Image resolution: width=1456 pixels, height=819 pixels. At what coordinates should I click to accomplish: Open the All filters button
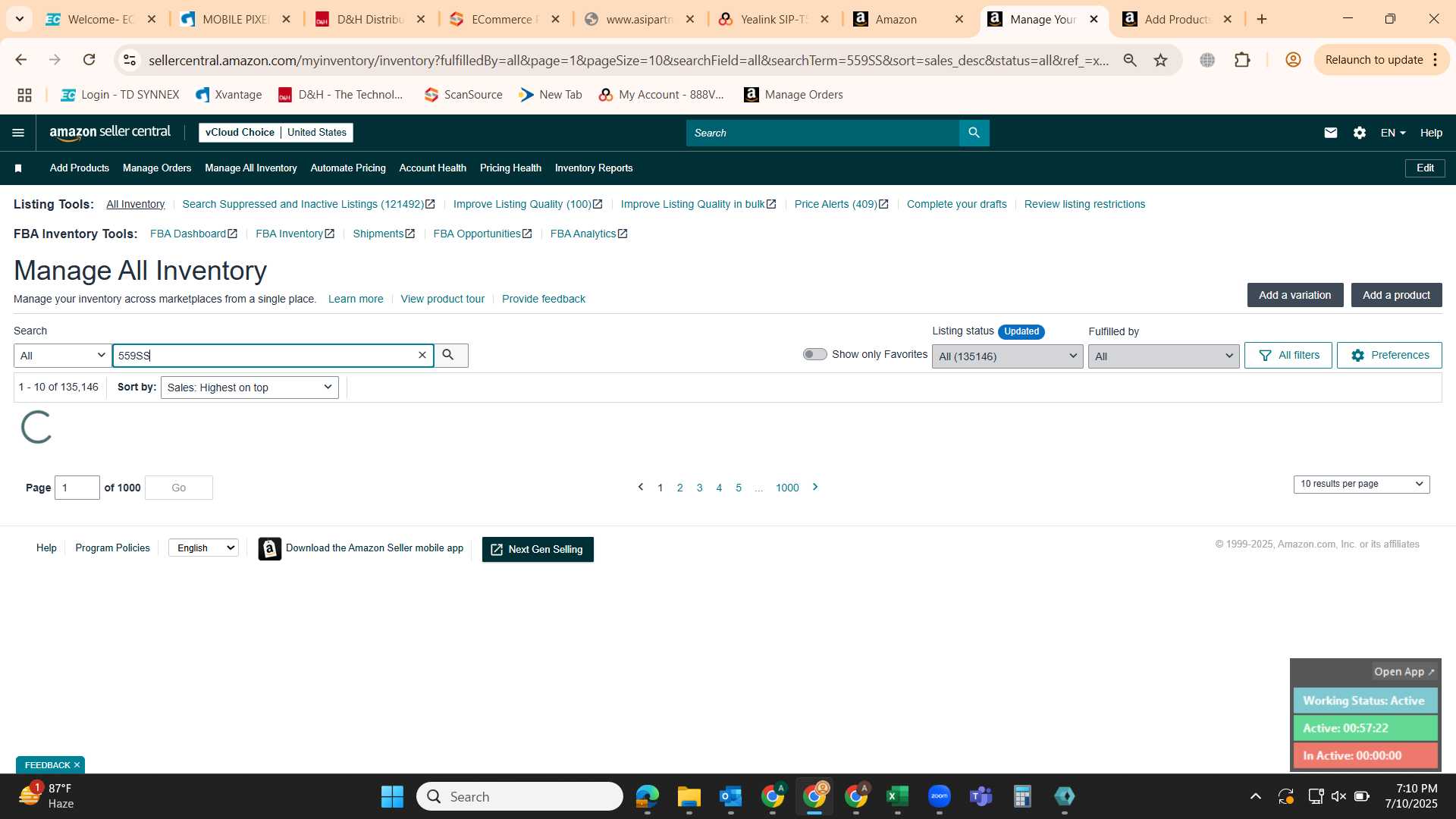1288,355
